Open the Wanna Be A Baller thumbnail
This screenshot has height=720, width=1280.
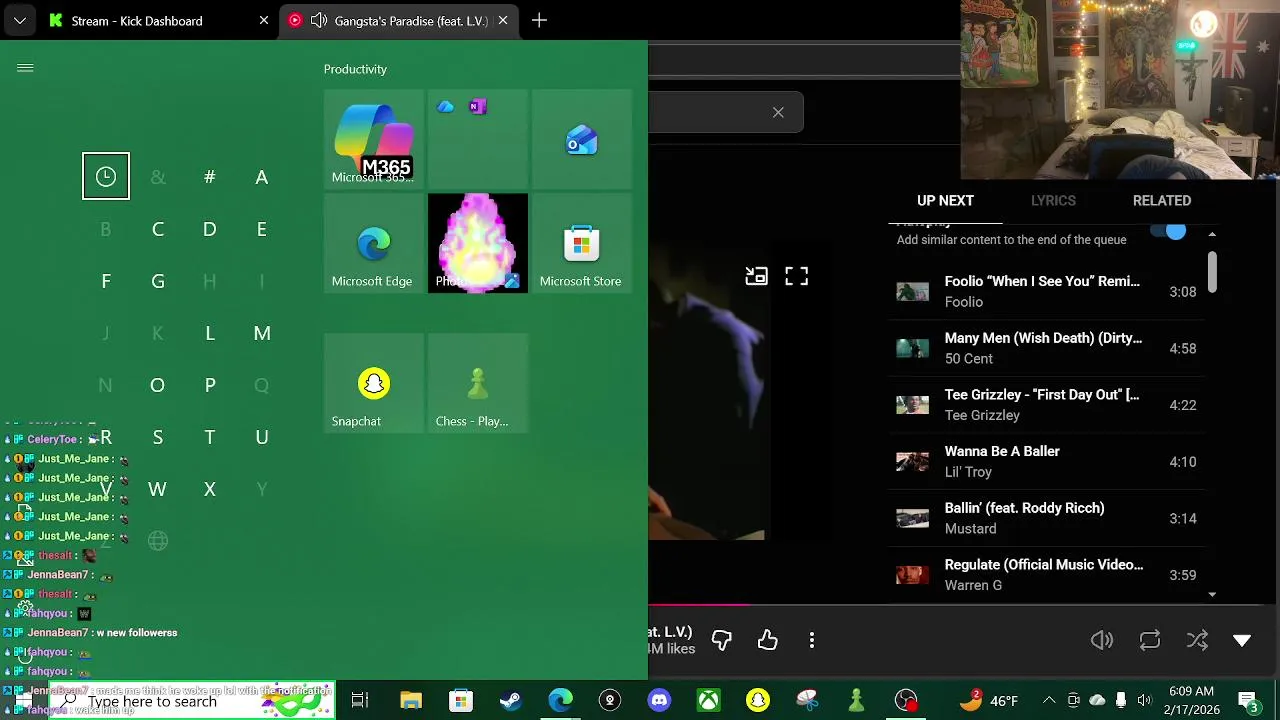coord(912,462)
